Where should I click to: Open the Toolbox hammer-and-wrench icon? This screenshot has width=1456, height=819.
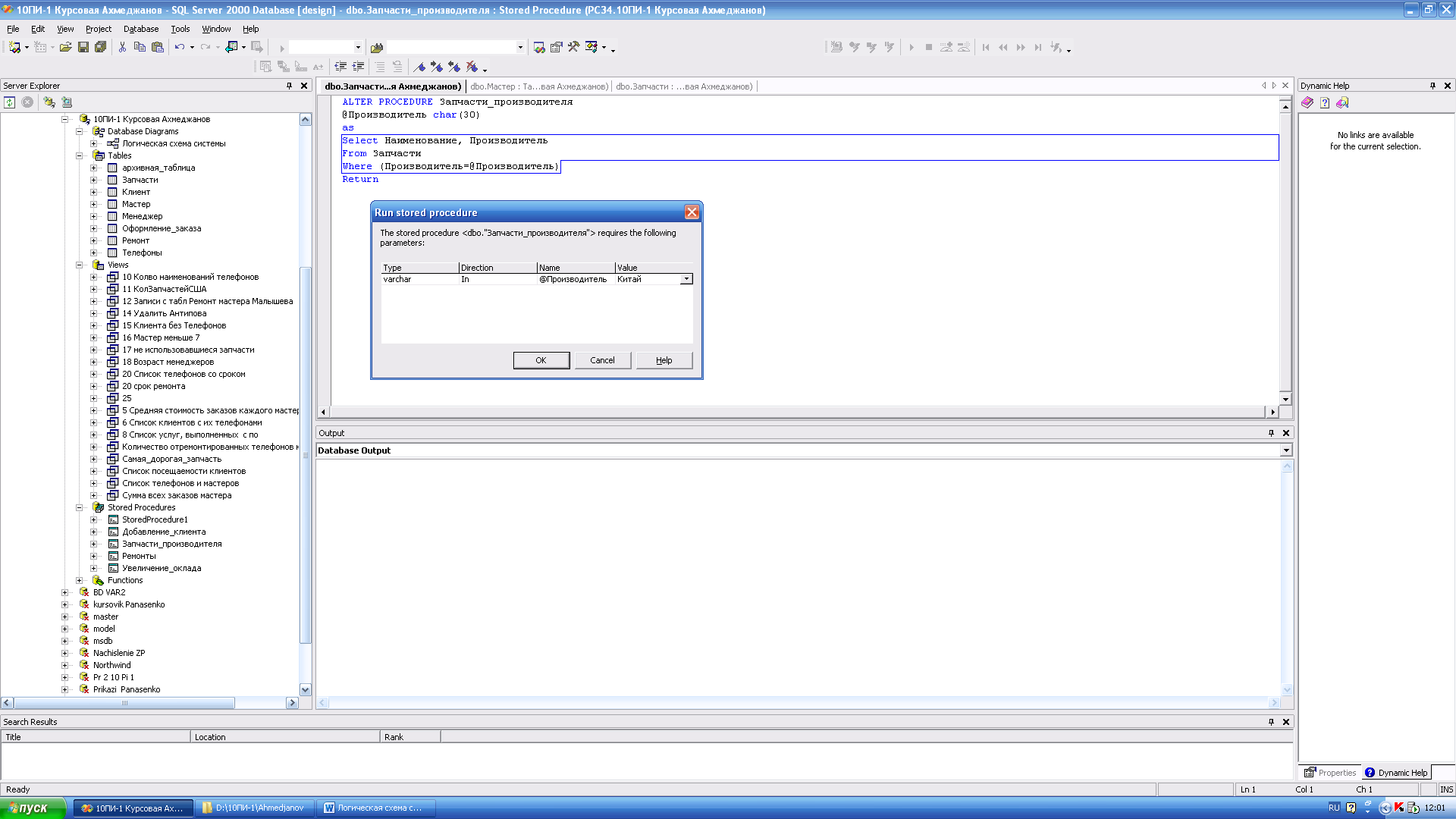(x=574, y=47)
